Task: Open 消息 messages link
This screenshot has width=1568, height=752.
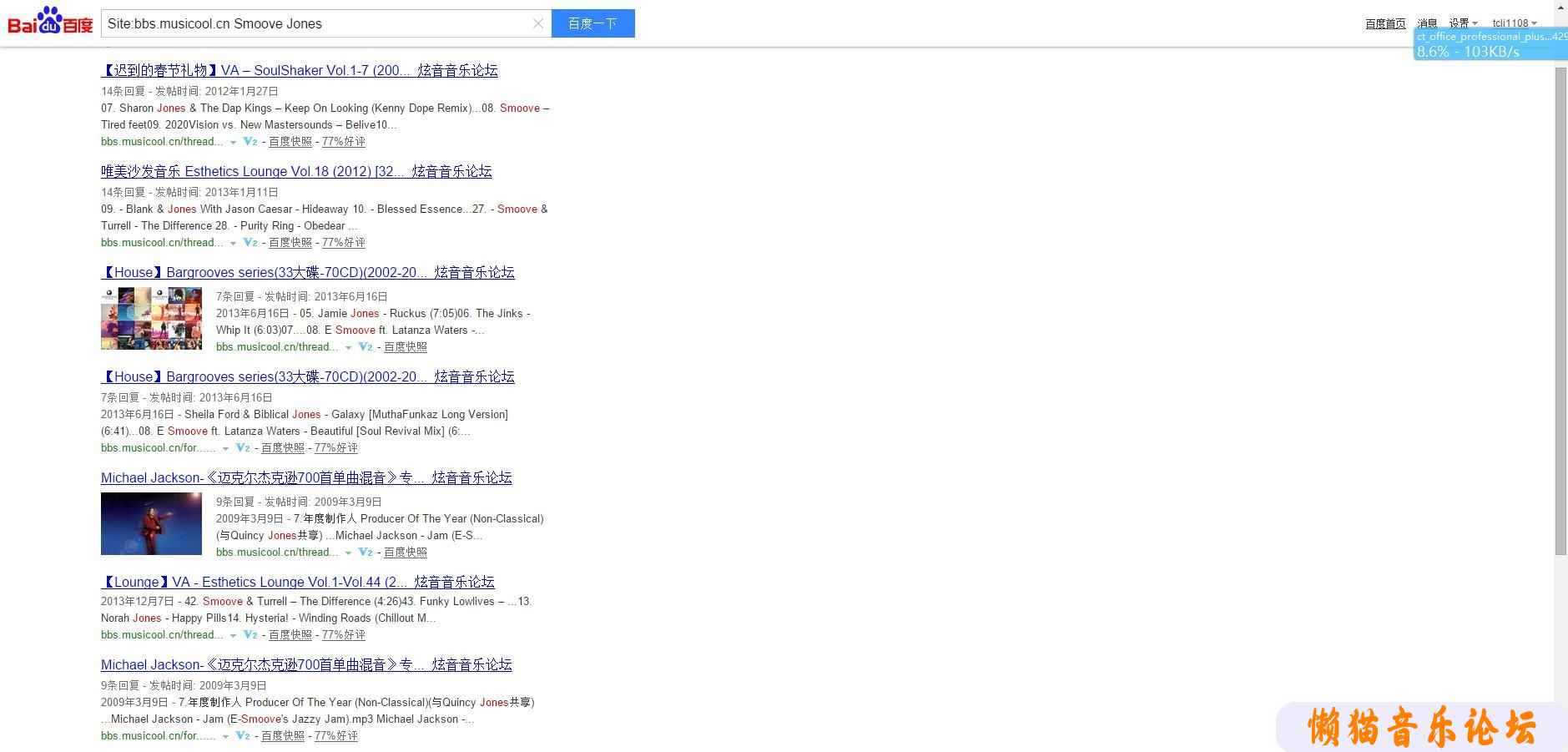Action: [x=1427, y=23]
